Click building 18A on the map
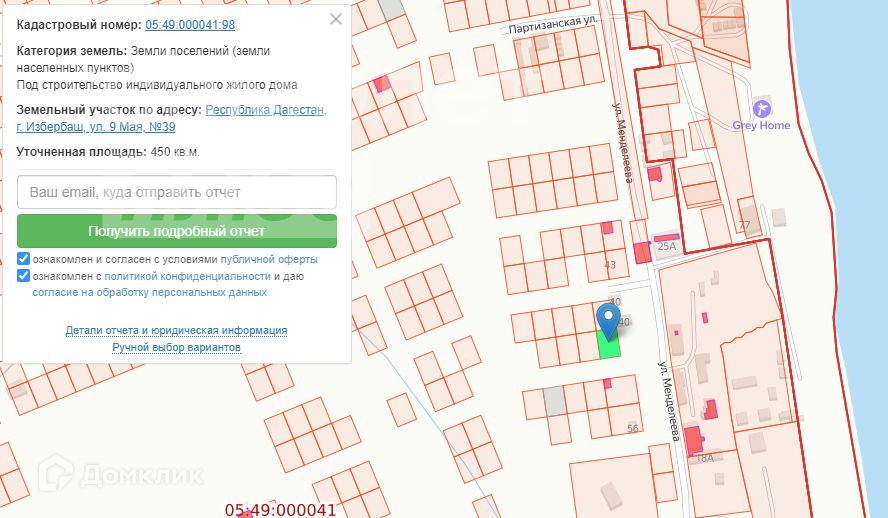888x518 pixels. 704,457
